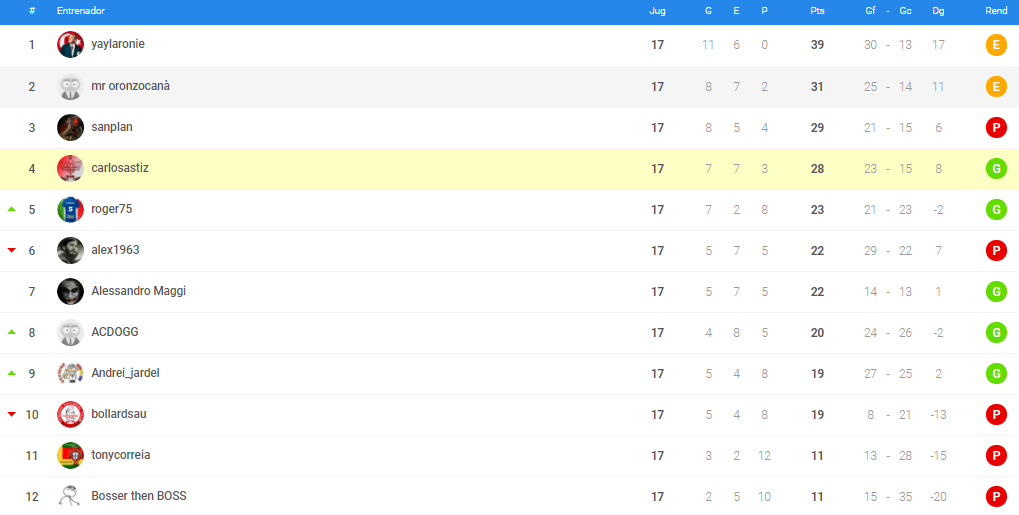The height and width of the screenshot is (515, 1019).
Task: Click roger75's blue jersey avatar
Action: pos(70,209)
